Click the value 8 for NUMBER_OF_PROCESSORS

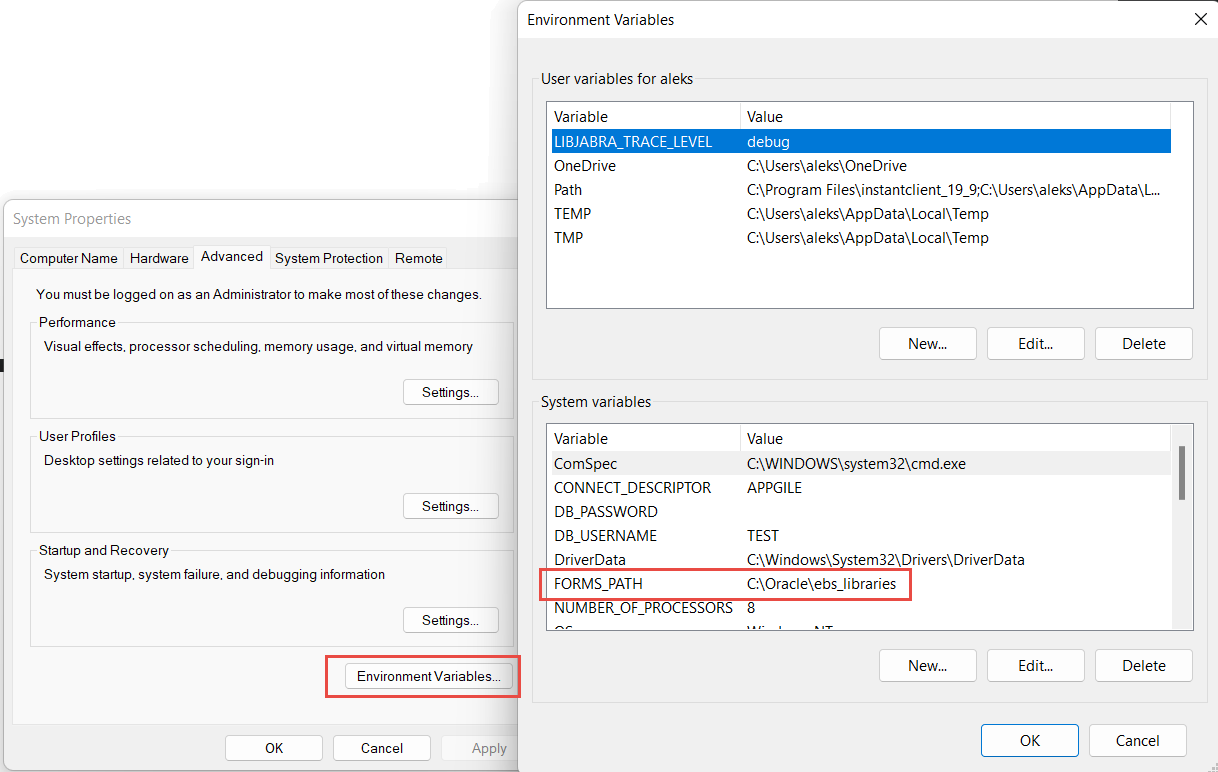point(751,608)
